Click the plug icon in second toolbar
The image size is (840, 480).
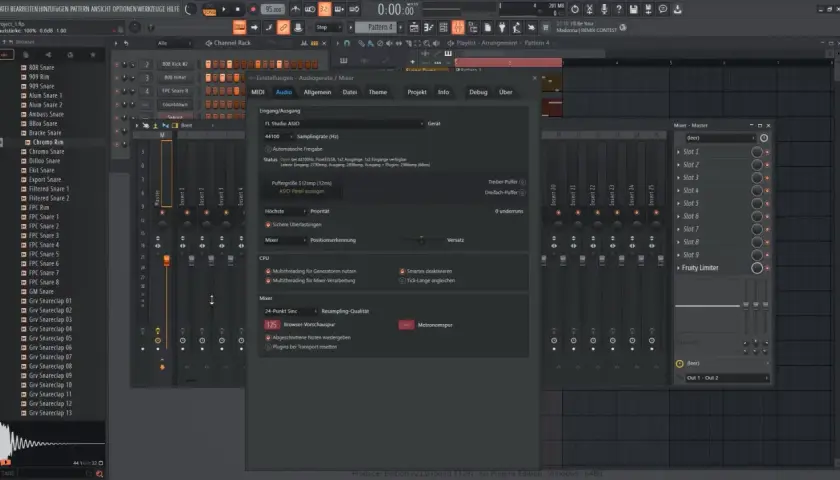click(502, 27)
